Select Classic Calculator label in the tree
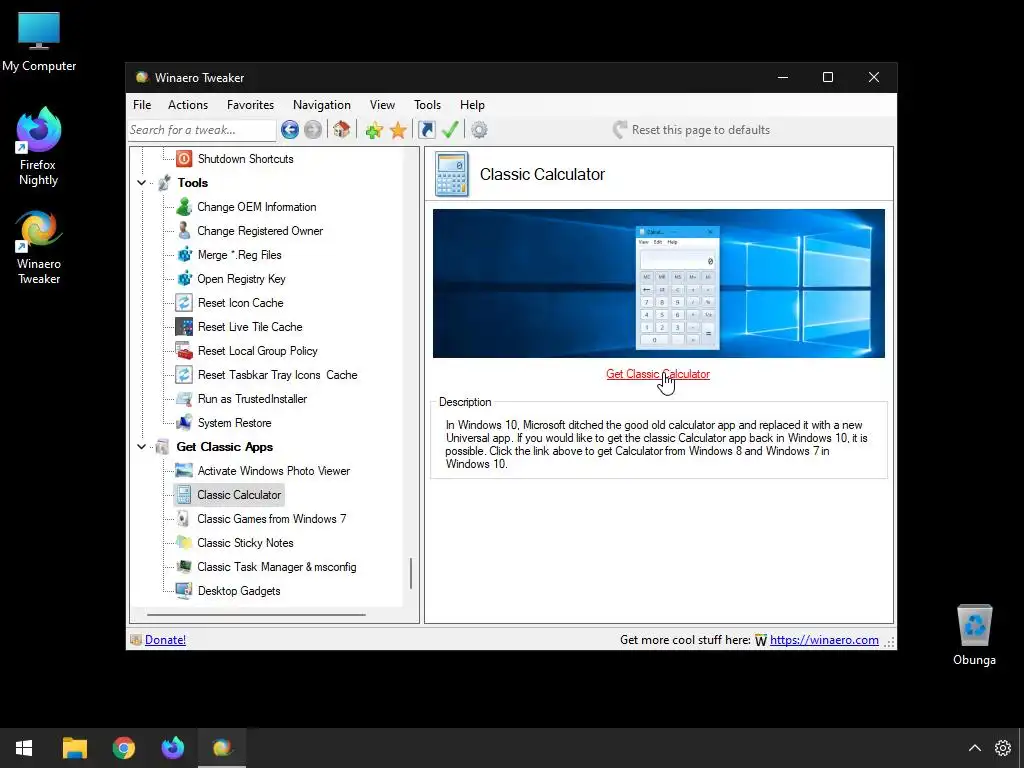 click(239, 495)
